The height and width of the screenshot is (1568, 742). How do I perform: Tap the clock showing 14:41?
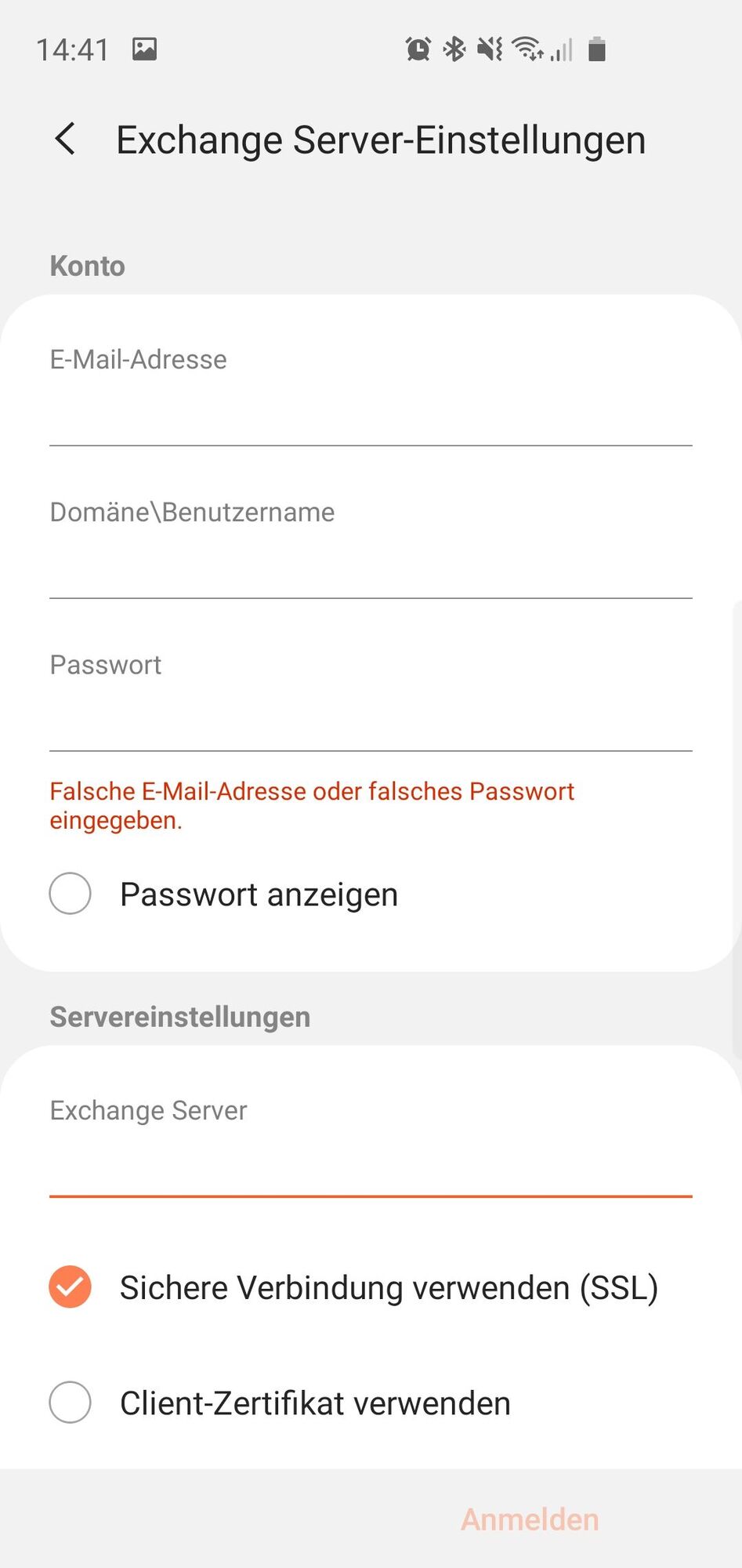pyautogui.click(x=73, y=50)
